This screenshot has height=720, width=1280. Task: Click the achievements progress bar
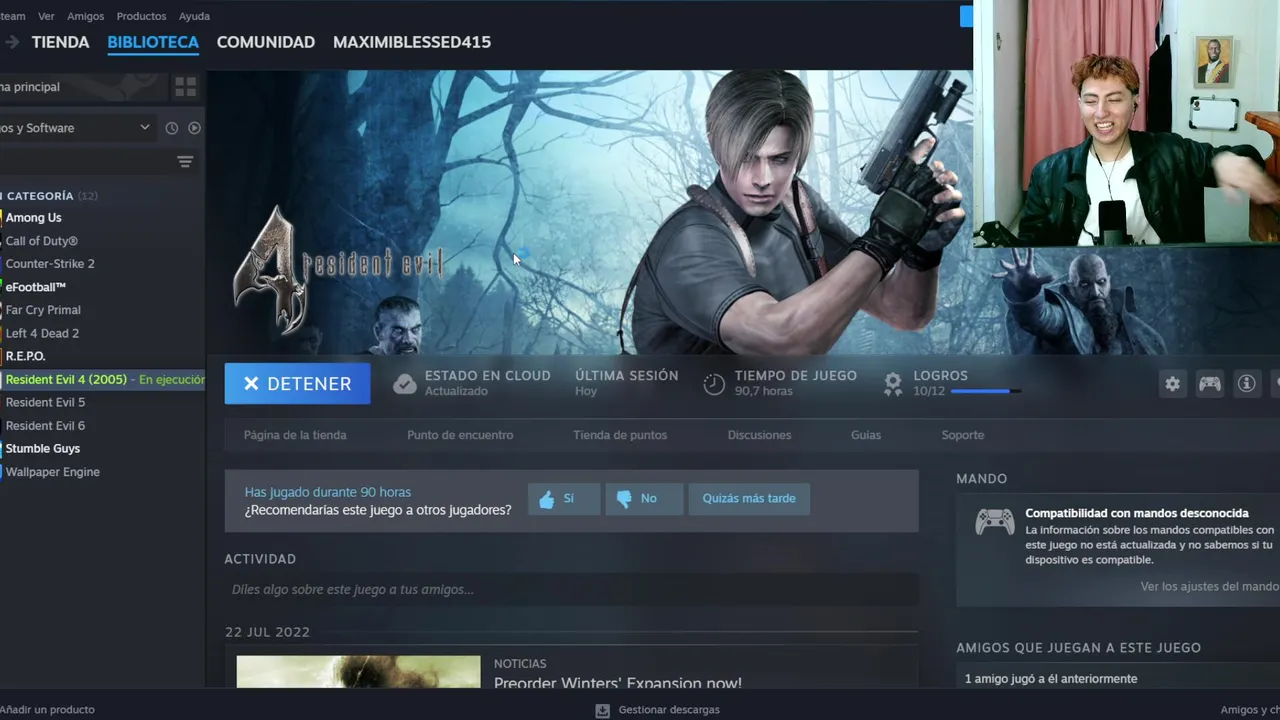point(986,391)
